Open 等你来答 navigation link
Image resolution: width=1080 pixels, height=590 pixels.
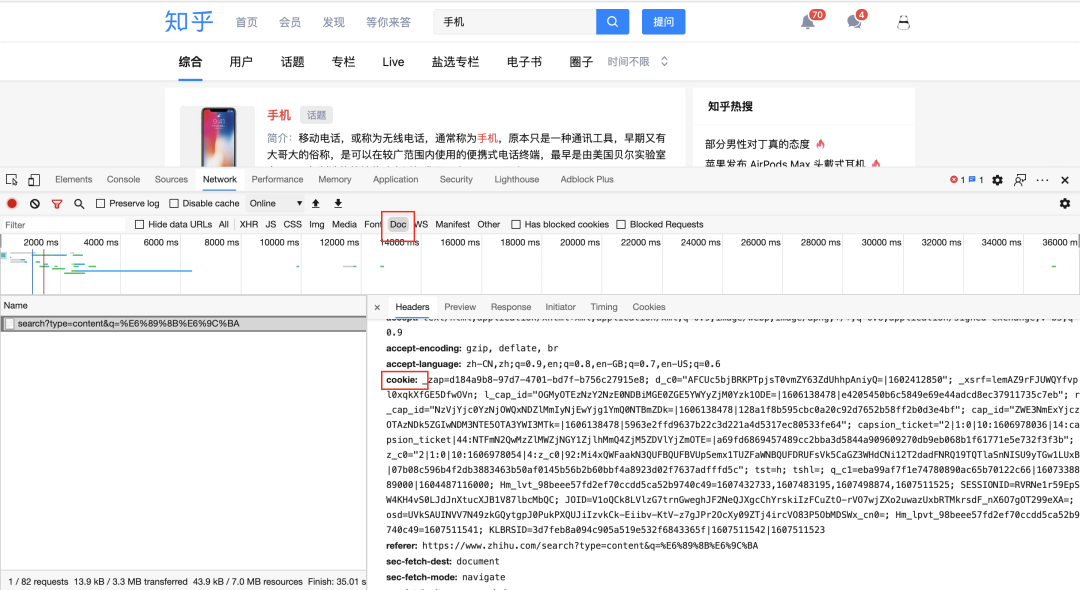point(388,22)
